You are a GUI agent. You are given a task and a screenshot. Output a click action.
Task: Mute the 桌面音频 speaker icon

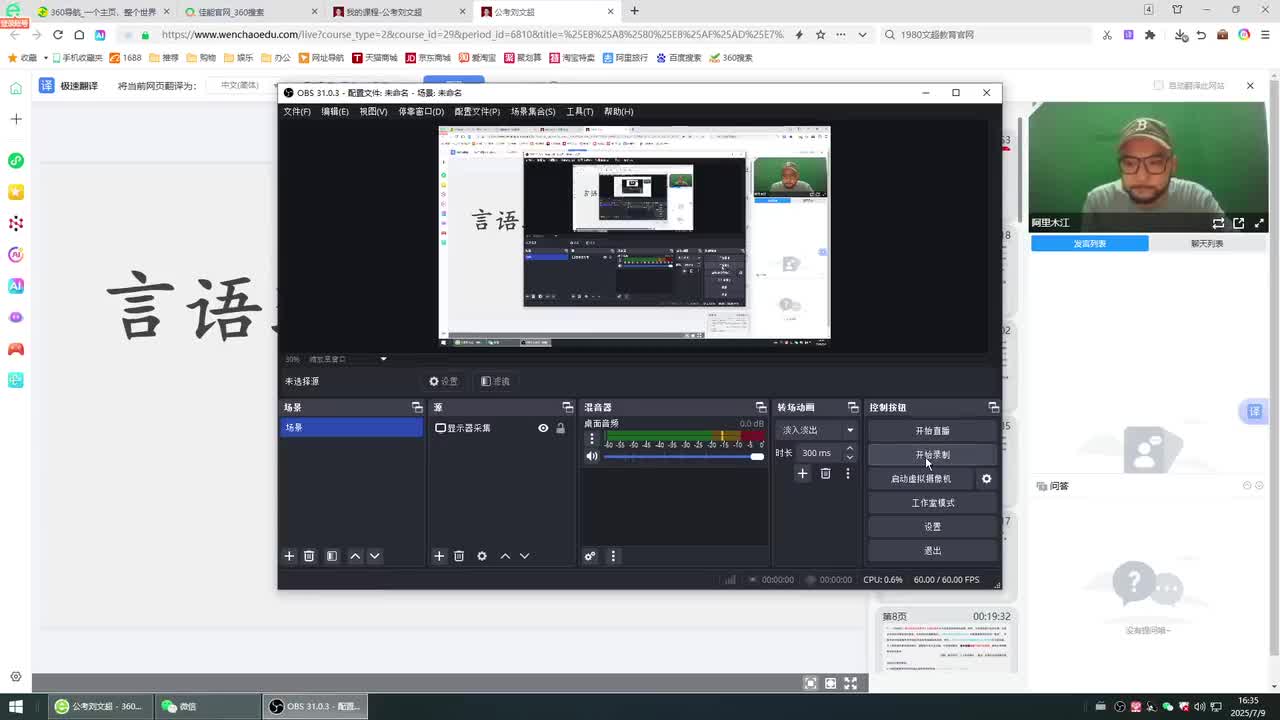[591, 456]
